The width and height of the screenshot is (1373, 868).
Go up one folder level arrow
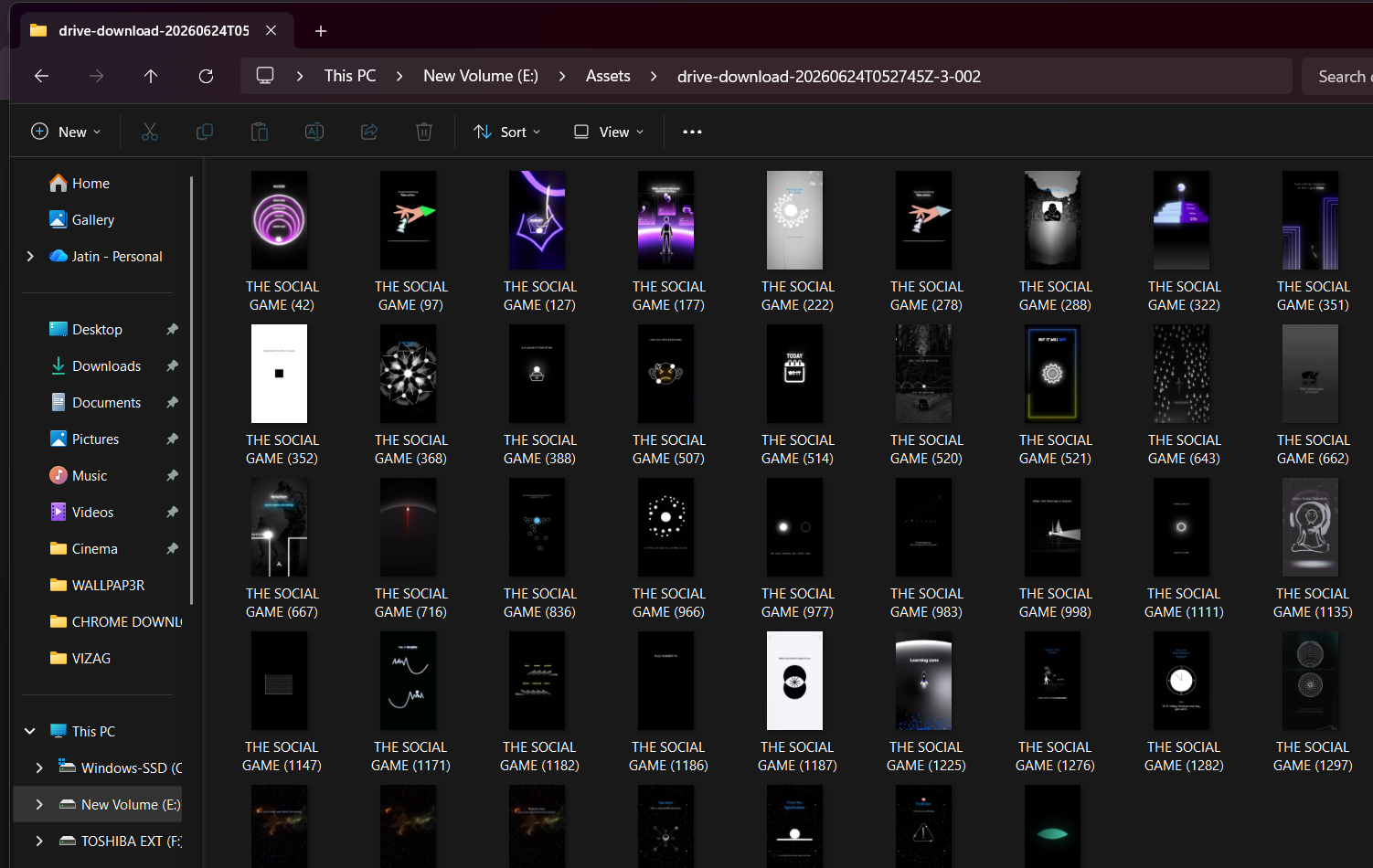151,76
